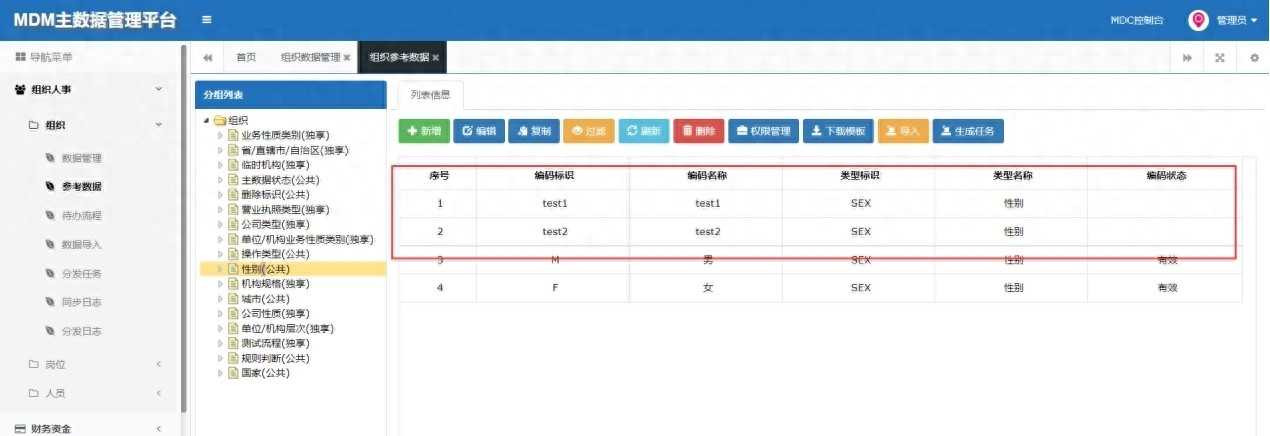Click the tabs scroll-right double arrow icon
This screenshot has width=1270, height=436.
[1187, 58]
